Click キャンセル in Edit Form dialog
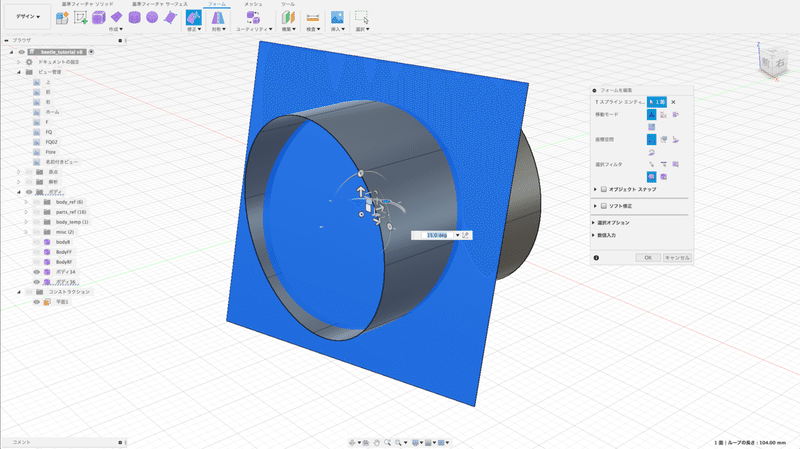 tap(677, 258)
